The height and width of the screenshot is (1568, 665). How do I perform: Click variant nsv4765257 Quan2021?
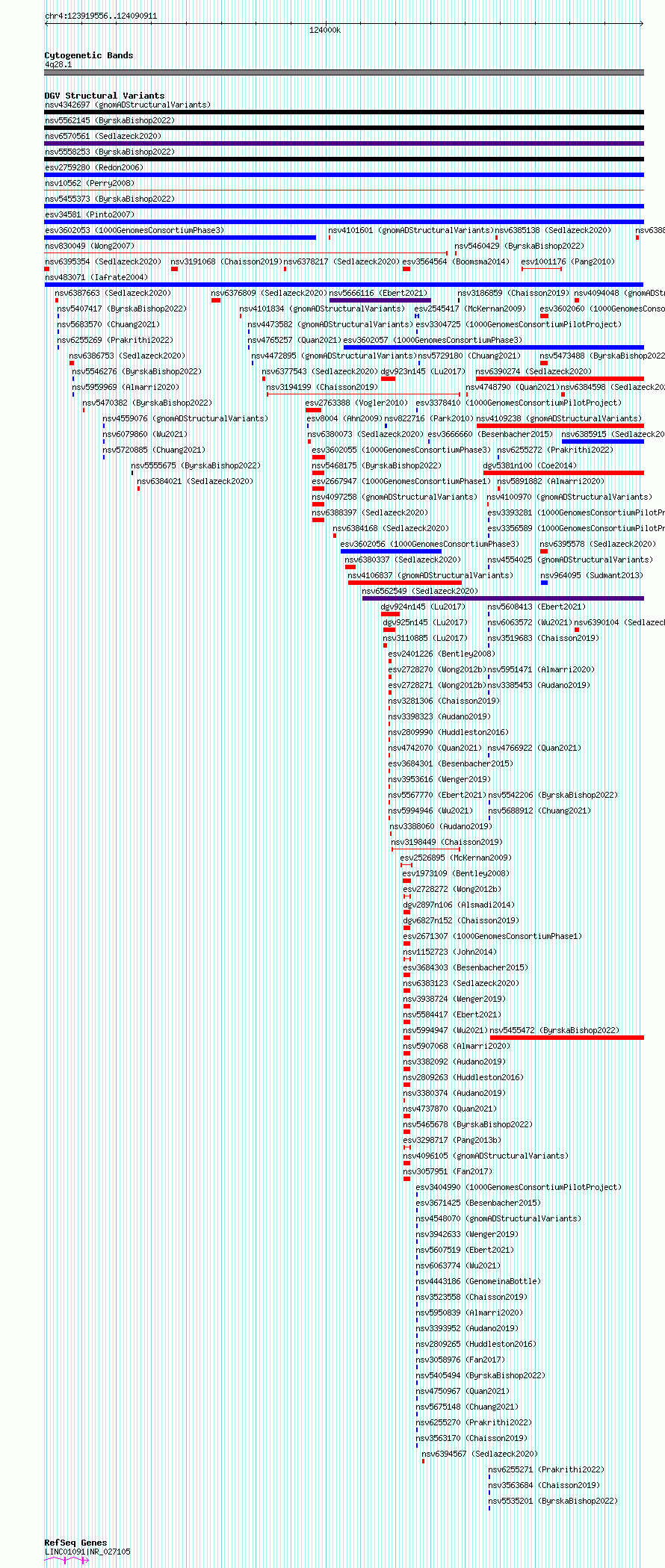(294, 340)
